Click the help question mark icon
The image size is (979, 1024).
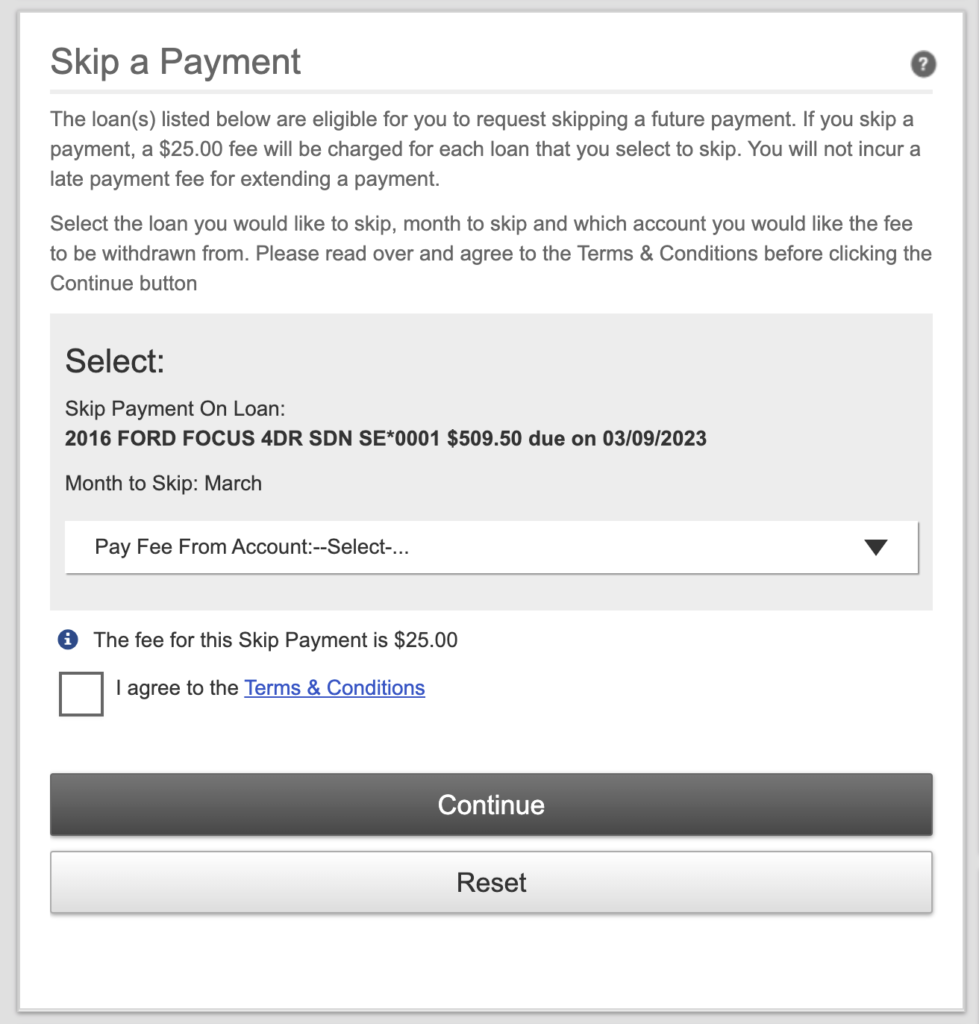click(x=922, y=65)
